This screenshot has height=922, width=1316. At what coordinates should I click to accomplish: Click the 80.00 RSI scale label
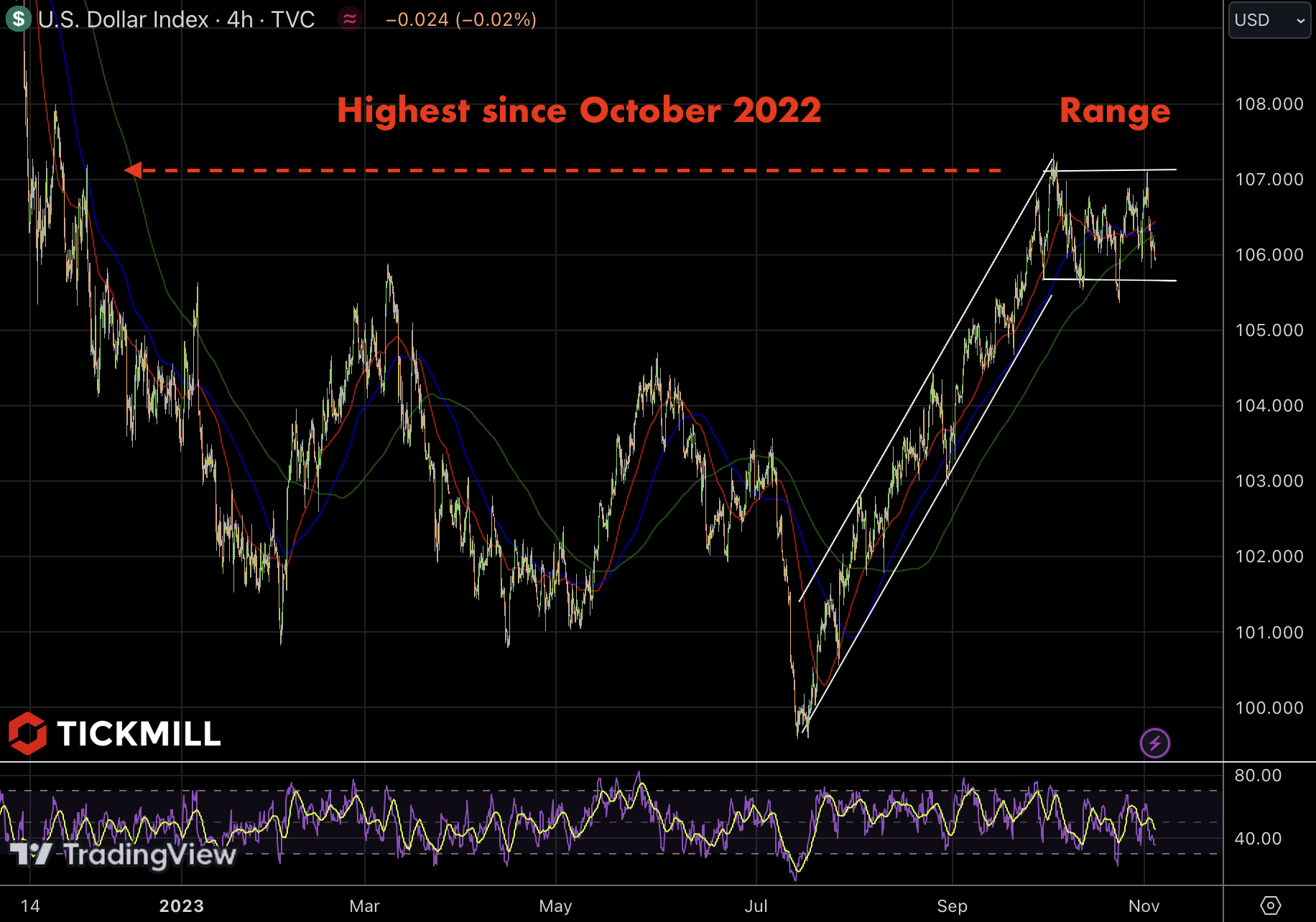pyautogui.click(x=1258, y=776)
